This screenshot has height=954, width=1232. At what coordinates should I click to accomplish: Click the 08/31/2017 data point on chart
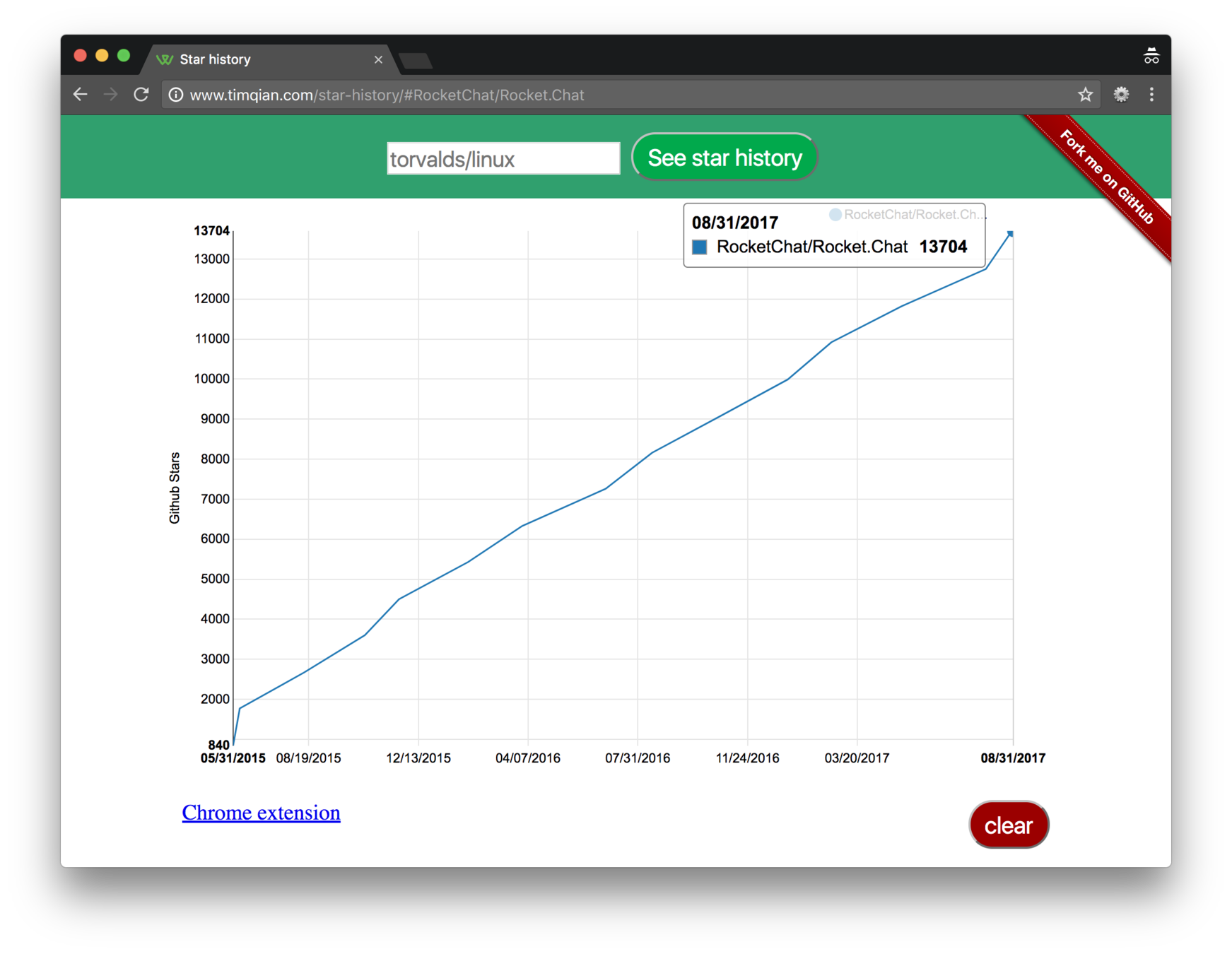1011,233
